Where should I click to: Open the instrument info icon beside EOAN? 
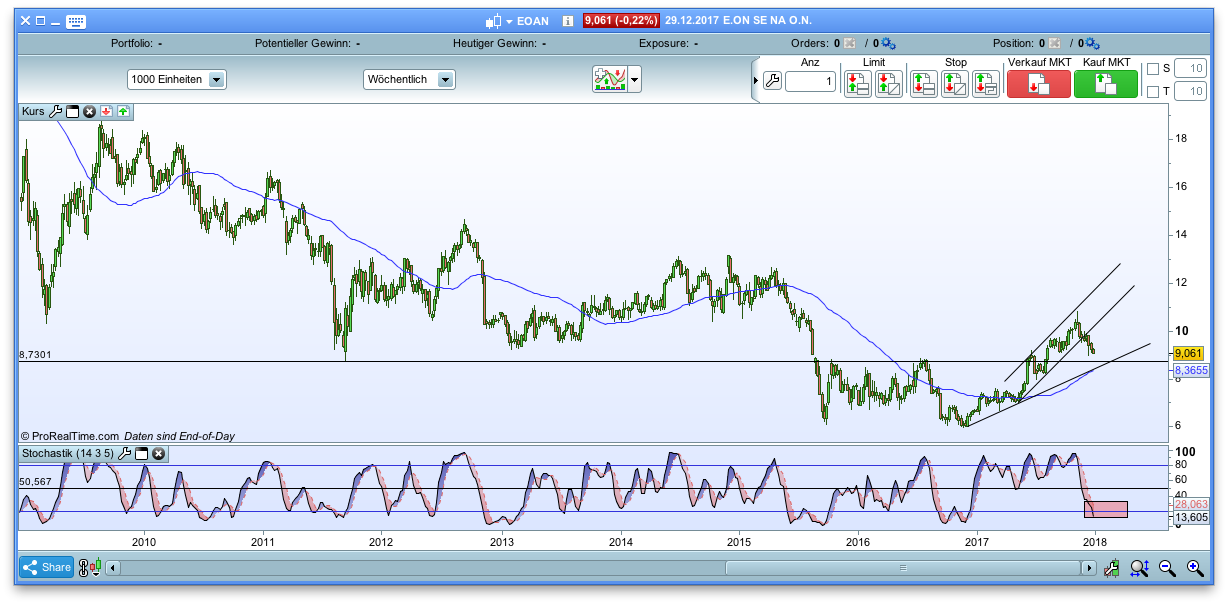click(567, 21)
